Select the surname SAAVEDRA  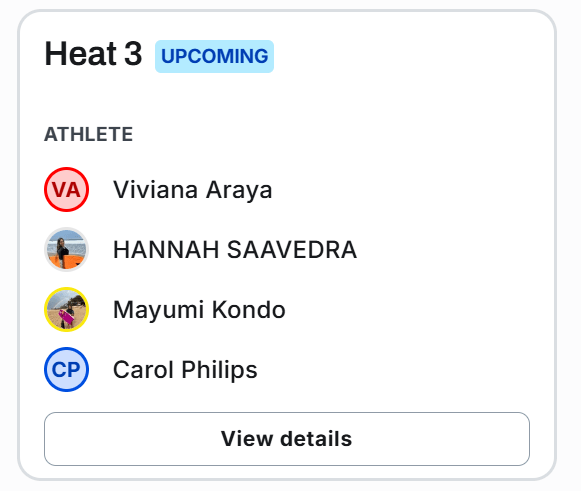292,249
